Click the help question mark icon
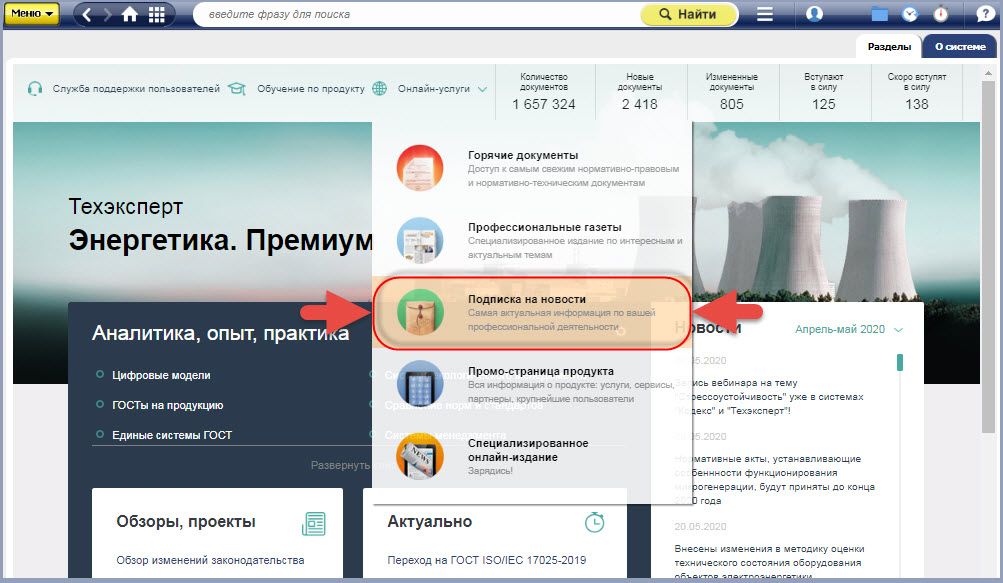The height and width of the screenshot is (583, 1003). pos(983,14)
